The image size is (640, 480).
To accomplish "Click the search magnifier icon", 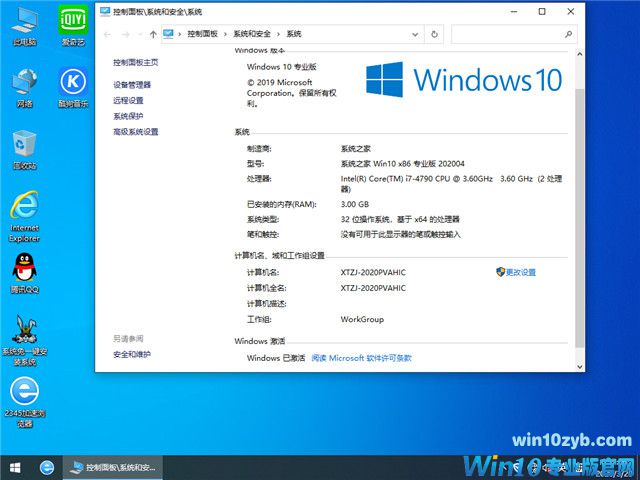I will (568, 34).
